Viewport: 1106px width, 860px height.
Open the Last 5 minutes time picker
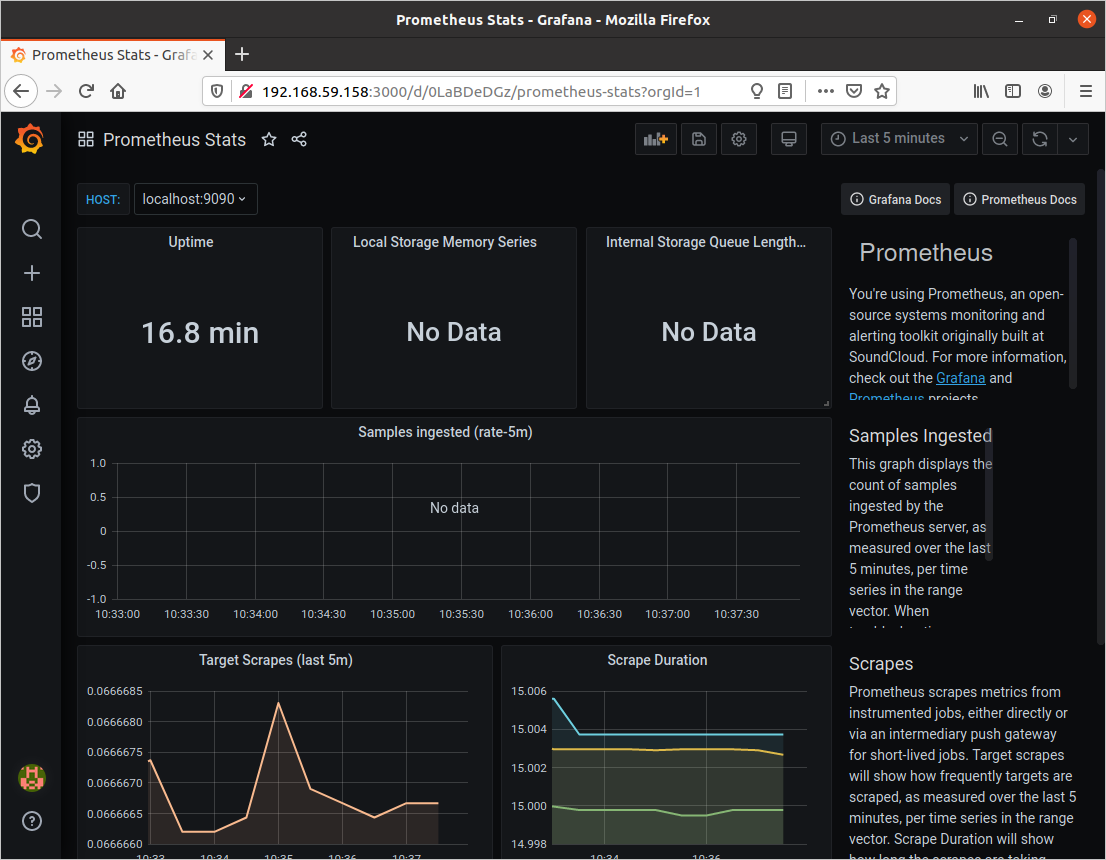(899, 139)
